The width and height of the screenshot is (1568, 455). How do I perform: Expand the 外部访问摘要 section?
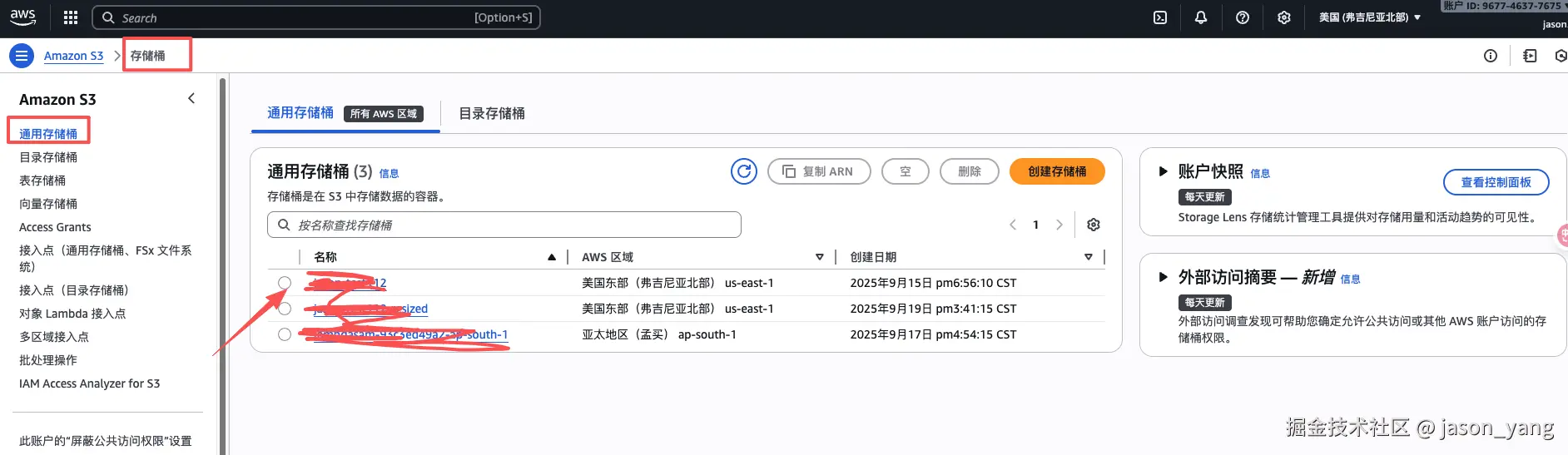[1164, 277]
